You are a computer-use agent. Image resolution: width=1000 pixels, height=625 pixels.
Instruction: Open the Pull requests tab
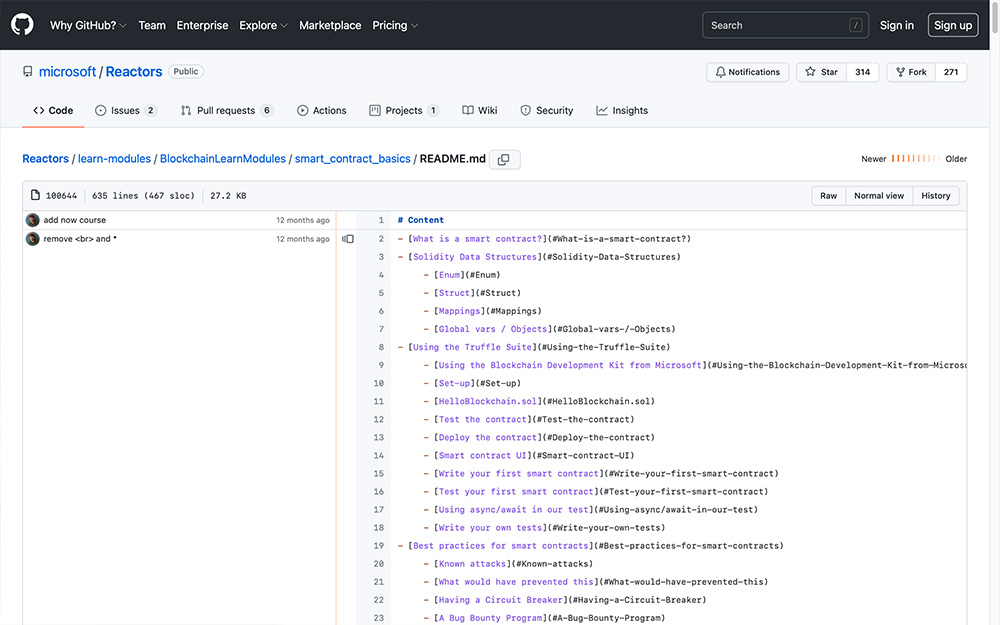point(227,110)
